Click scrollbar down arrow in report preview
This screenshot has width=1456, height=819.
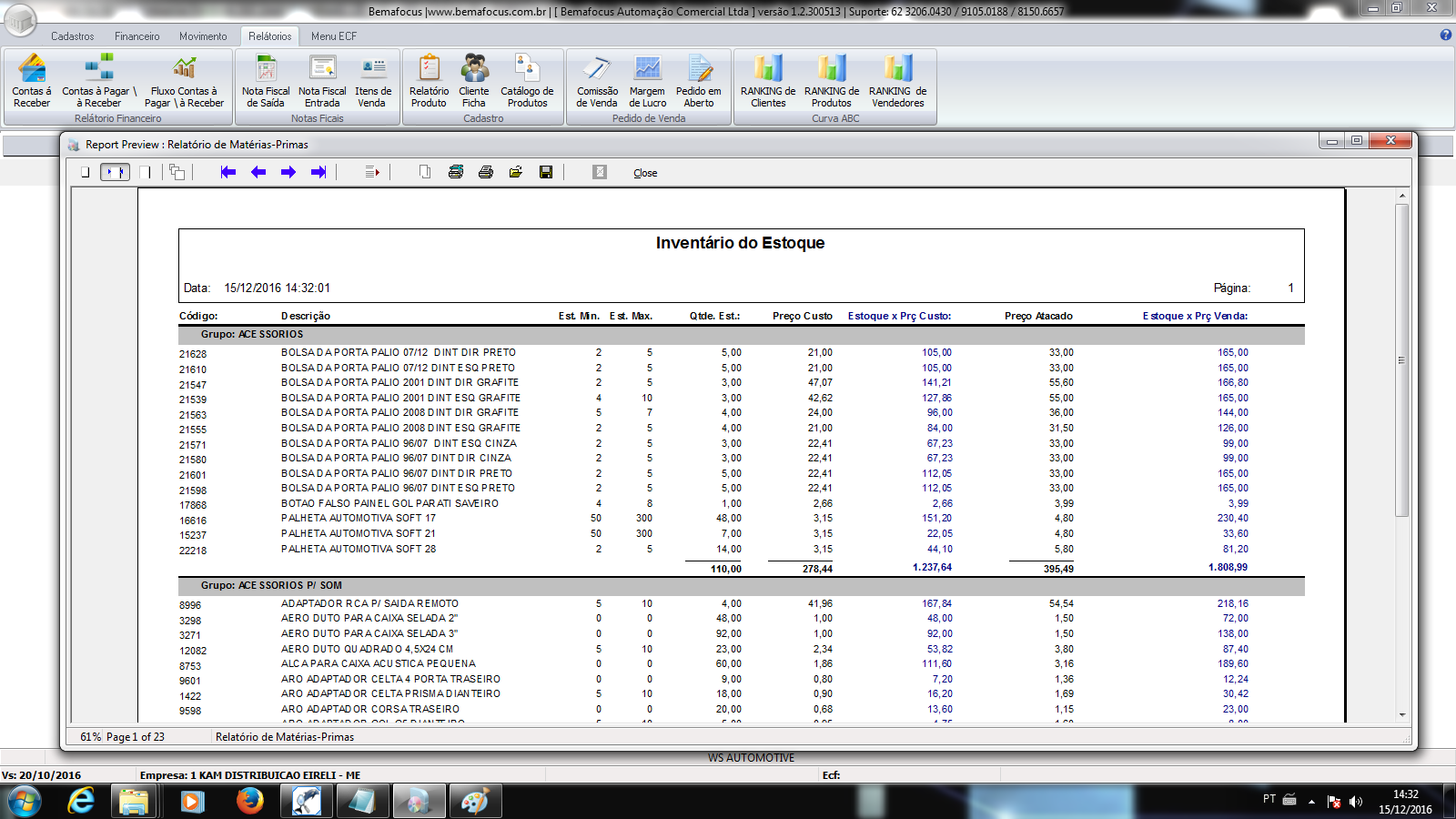pyautogui.click(x=1402, y=715)
